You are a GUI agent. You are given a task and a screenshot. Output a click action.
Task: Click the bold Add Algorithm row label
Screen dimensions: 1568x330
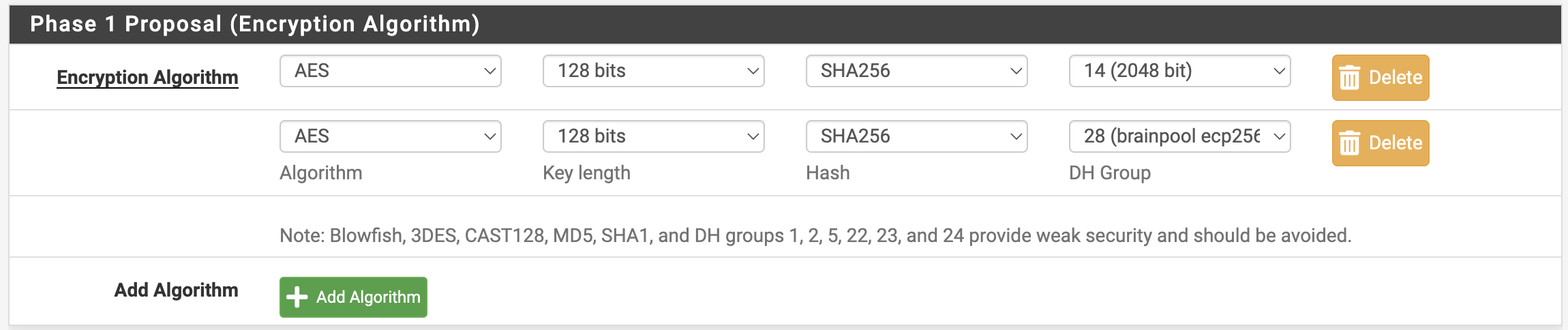point(176,290)
